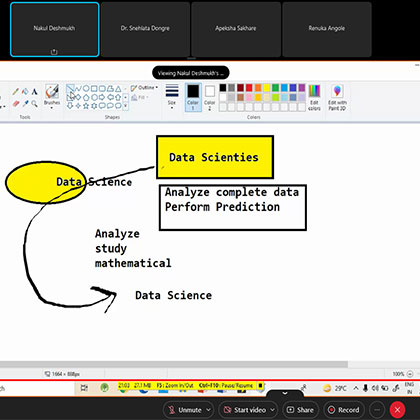Open the more options ellipsis button
420x420 pixels.
tap(377, 410)
